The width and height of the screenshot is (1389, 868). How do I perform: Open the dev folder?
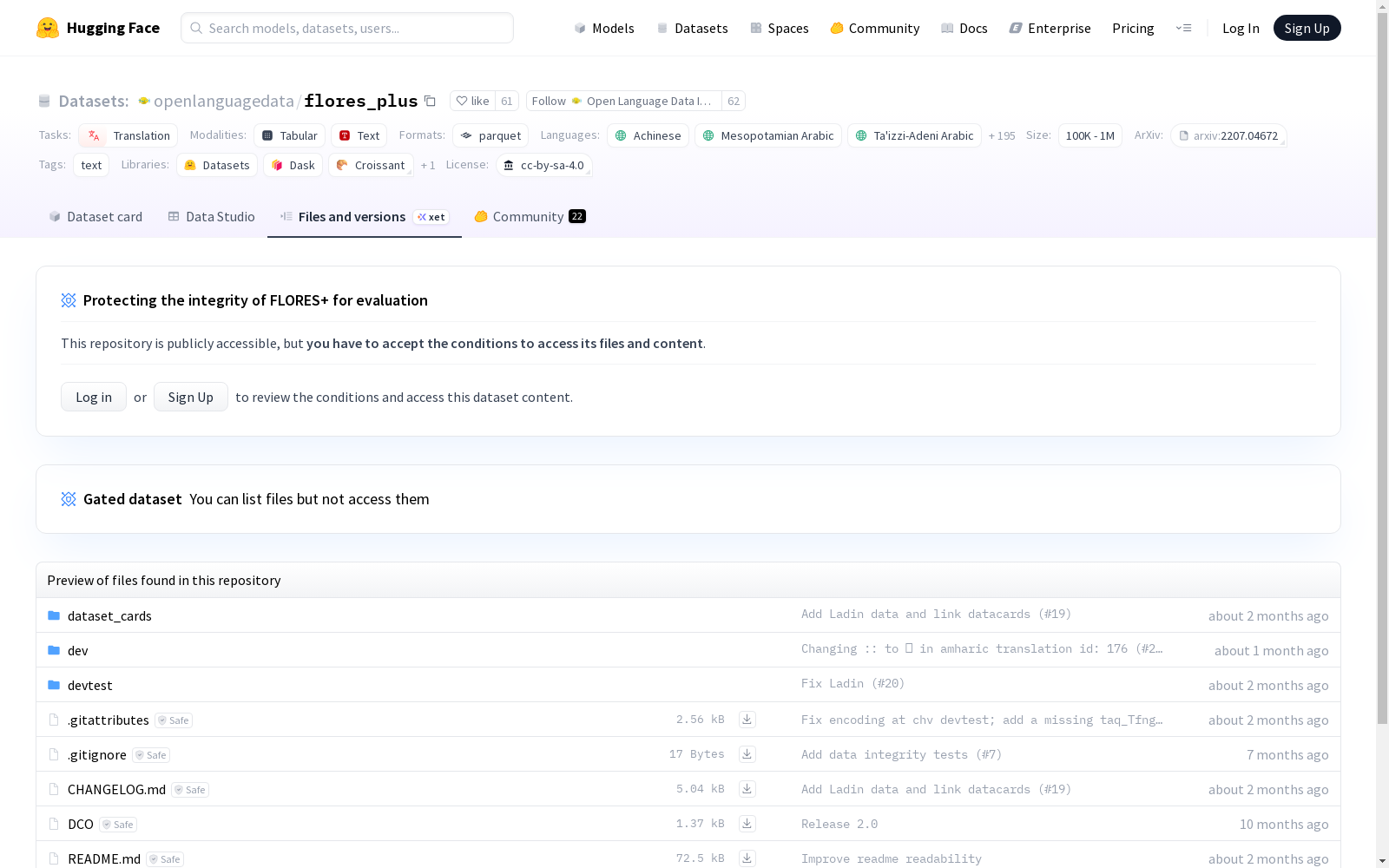(x=77, y=650)
